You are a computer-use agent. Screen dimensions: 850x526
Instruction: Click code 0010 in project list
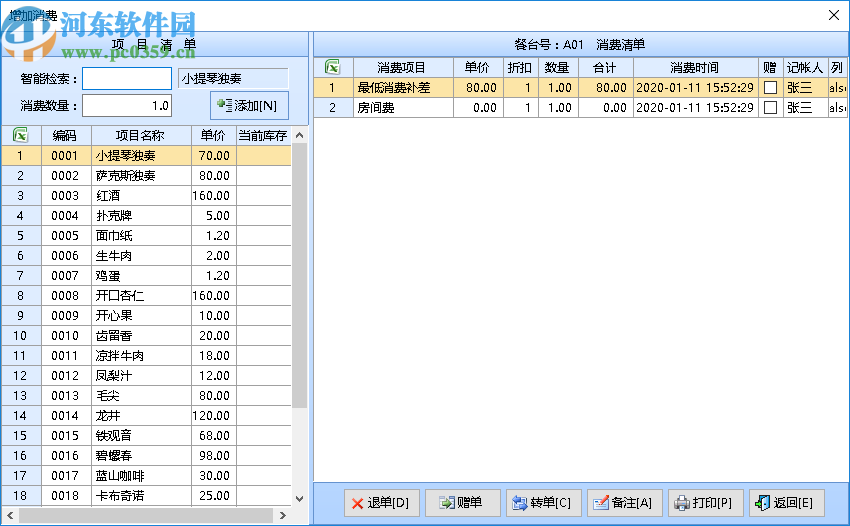65,336
